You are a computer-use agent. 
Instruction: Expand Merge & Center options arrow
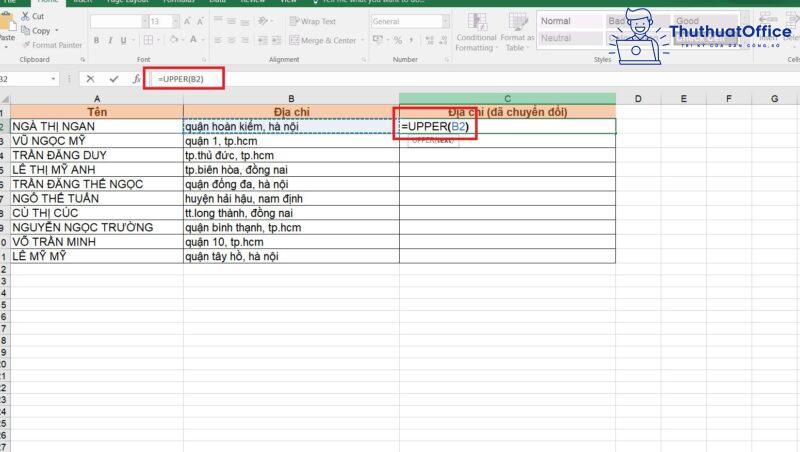(362, 40)
